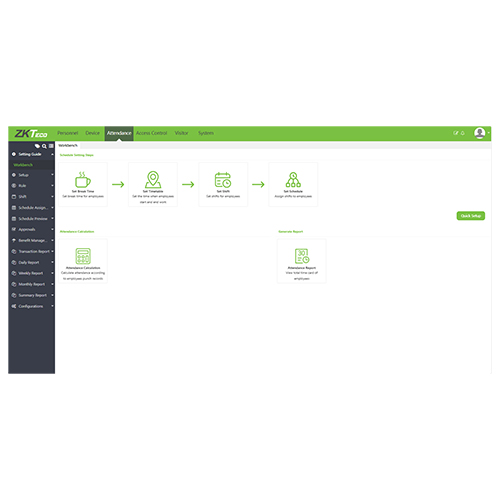Open the Set Timetable map pin icon

tap(153, 180)
